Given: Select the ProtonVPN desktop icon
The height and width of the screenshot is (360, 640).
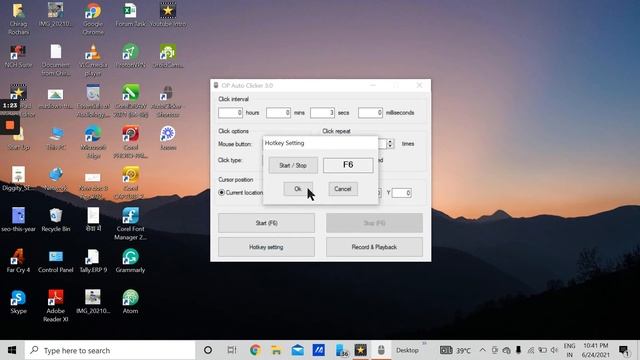Looking at the screenshot, I should 130,56.
